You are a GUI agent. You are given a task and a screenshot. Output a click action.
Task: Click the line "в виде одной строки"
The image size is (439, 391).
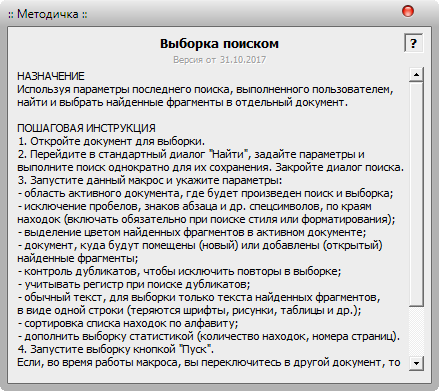tap(189, 310)
